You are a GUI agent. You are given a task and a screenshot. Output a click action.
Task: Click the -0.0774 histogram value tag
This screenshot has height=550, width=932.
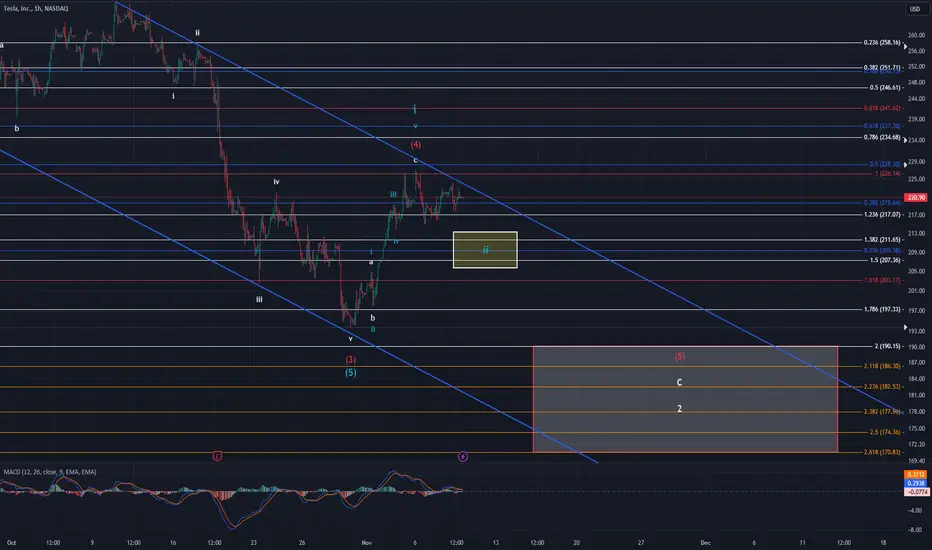(x=916, y=492)
